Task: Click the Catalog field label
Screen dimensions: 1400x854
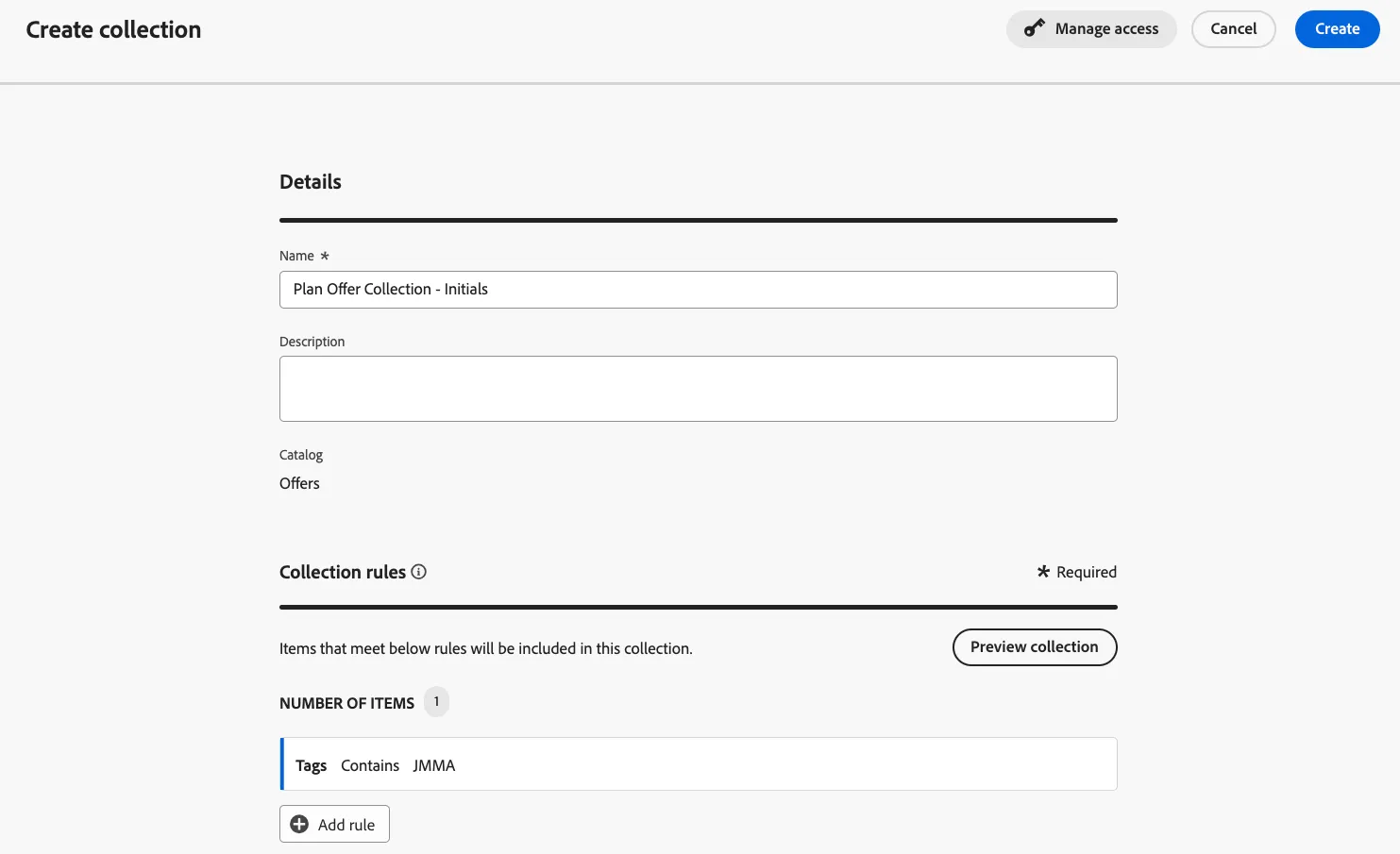Action: tap(301, 455)
